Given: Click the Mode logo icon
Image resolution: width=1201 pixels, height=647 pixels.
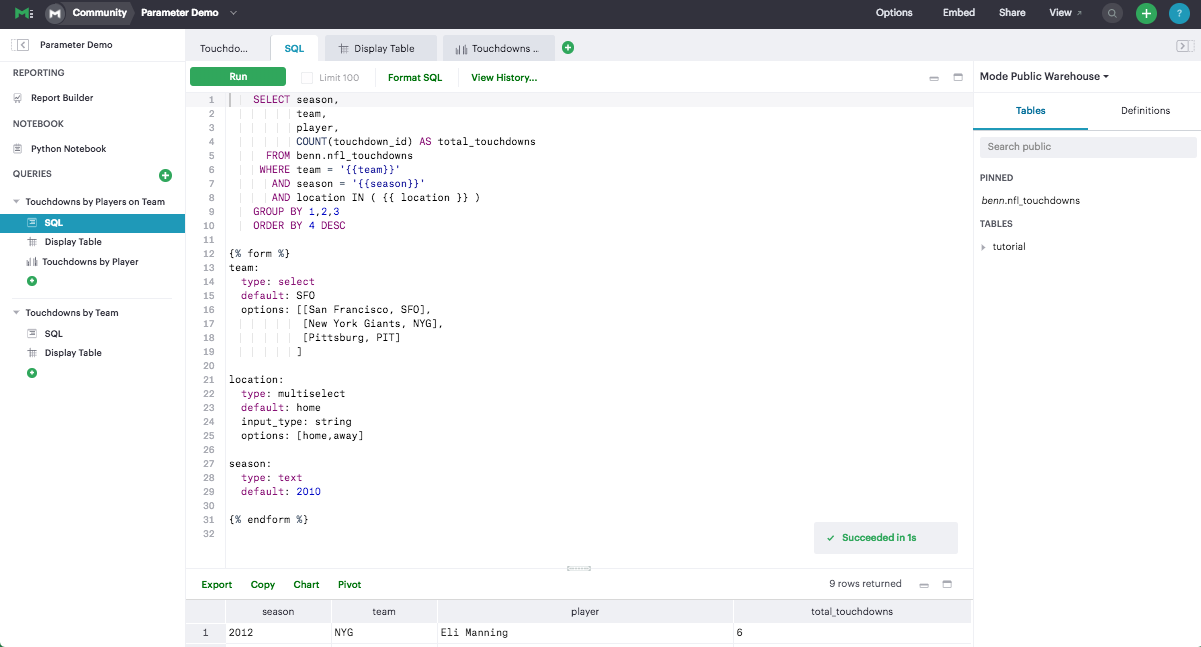Looking at the screenshot, I should tap(24, 13).
